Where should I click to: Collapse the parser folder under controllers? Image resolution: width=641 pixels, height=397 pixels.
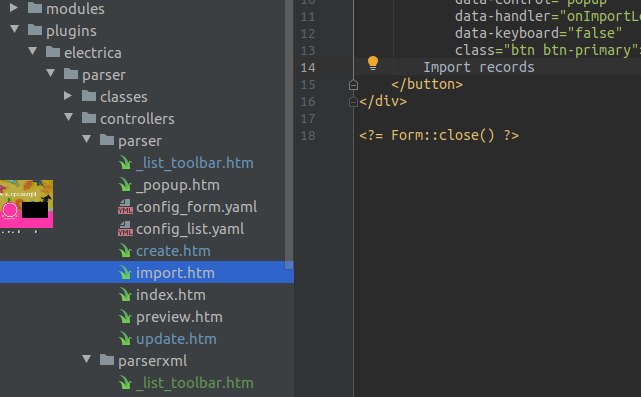[86, 139]
